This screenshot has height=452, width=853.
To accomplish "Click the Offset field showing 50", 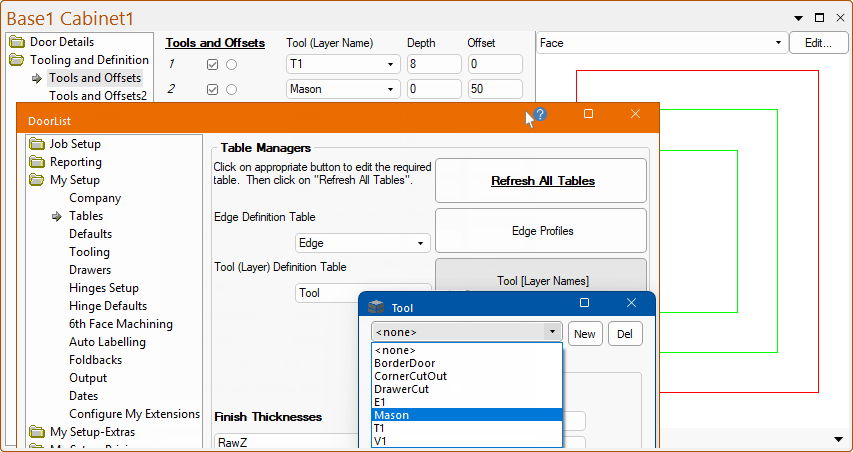I will [x=495, y=89].
